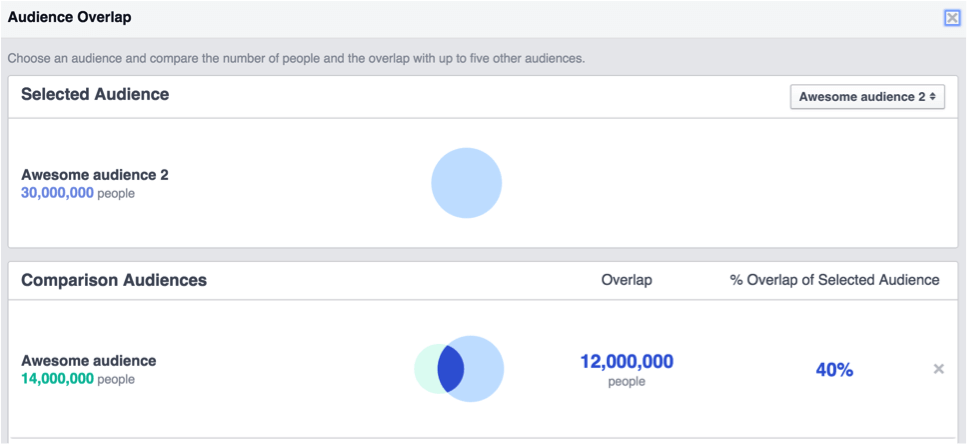Click the overlap Venn diagram
The image size is (967, 445).
tap(459, 369)
